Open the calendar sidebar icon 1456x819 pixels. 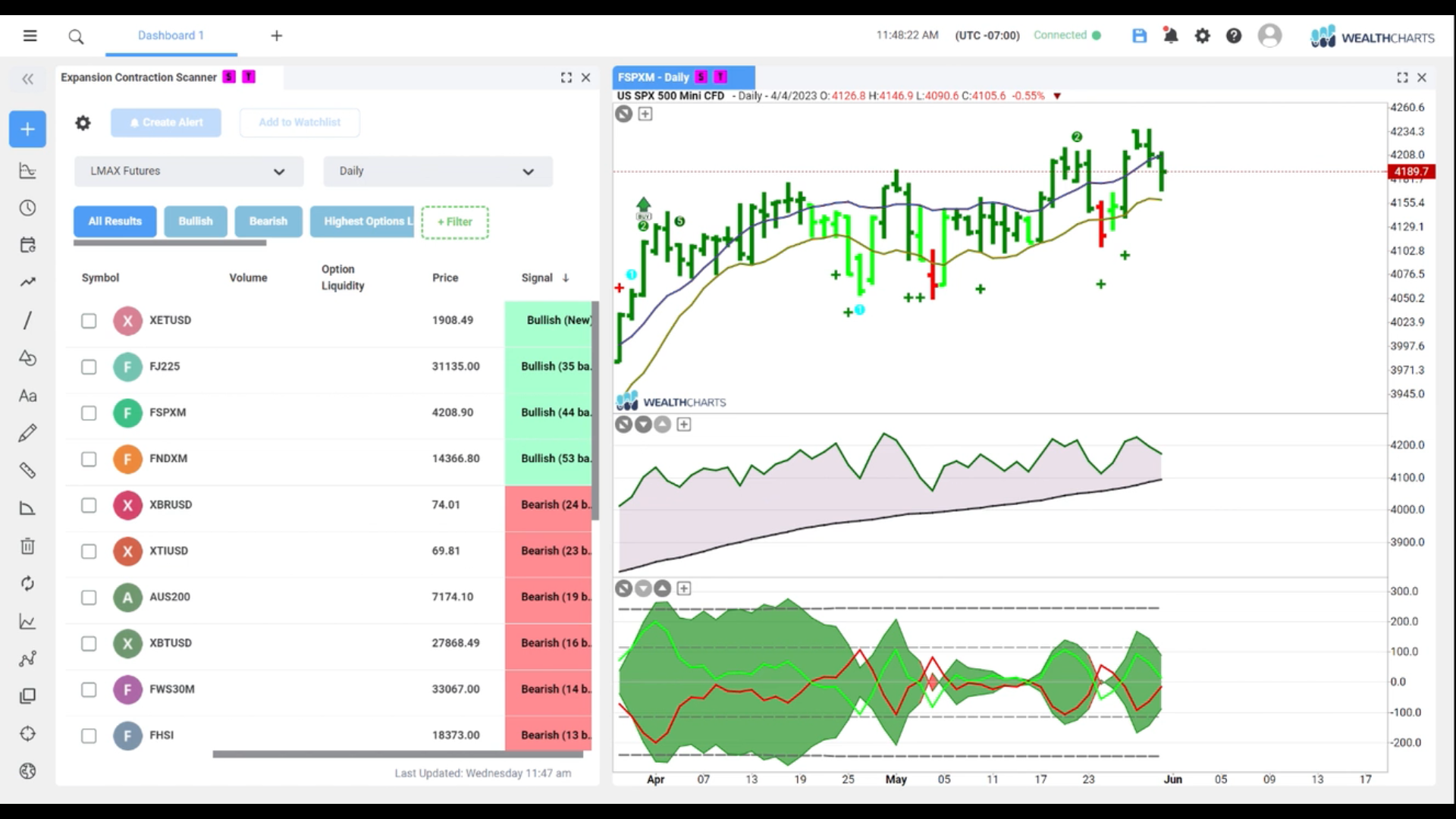click(x=27, y=245)
